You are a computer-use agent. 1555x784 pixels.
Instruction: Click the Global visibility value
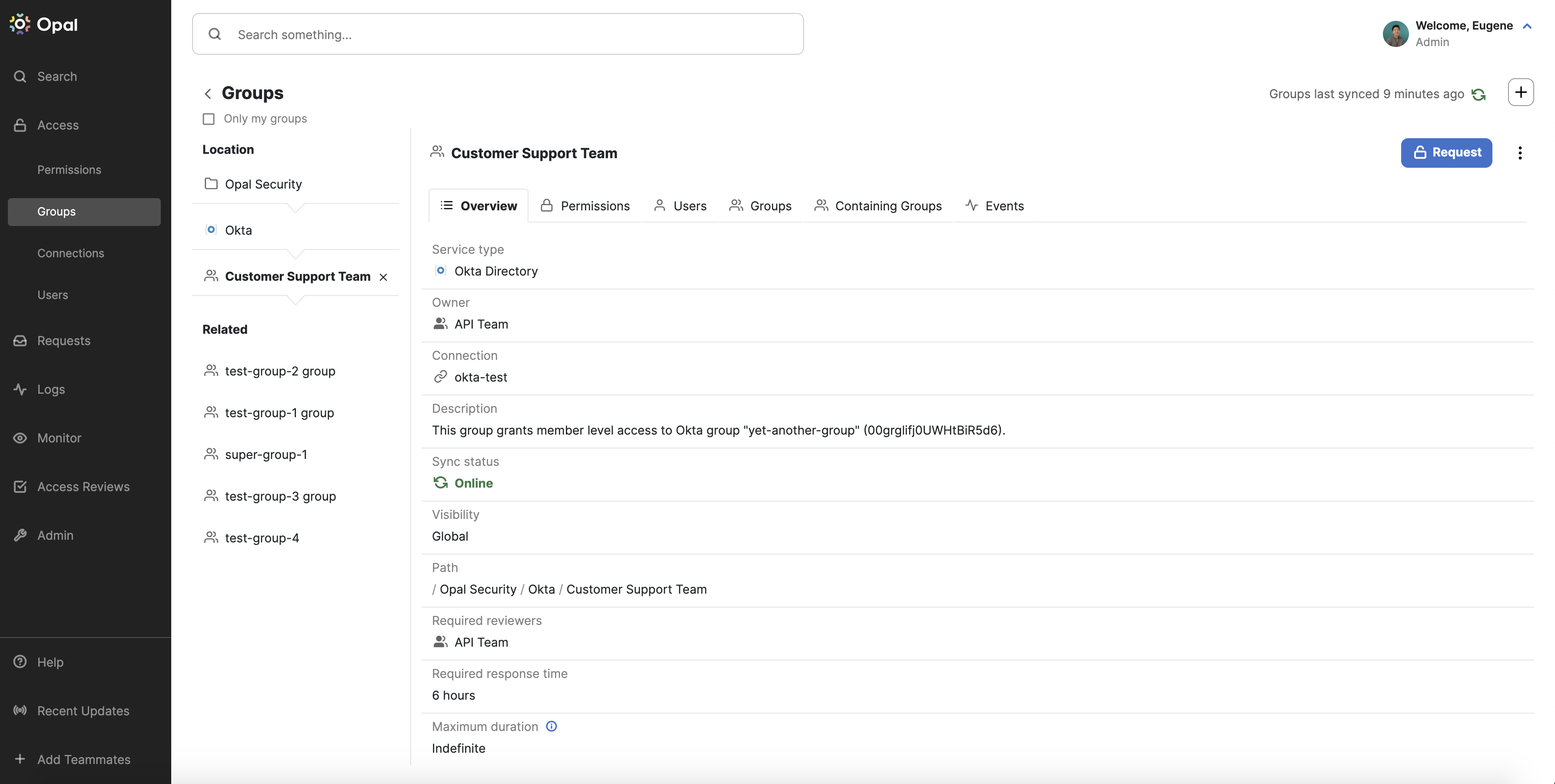pyautogui.click(x=450, y=536)
